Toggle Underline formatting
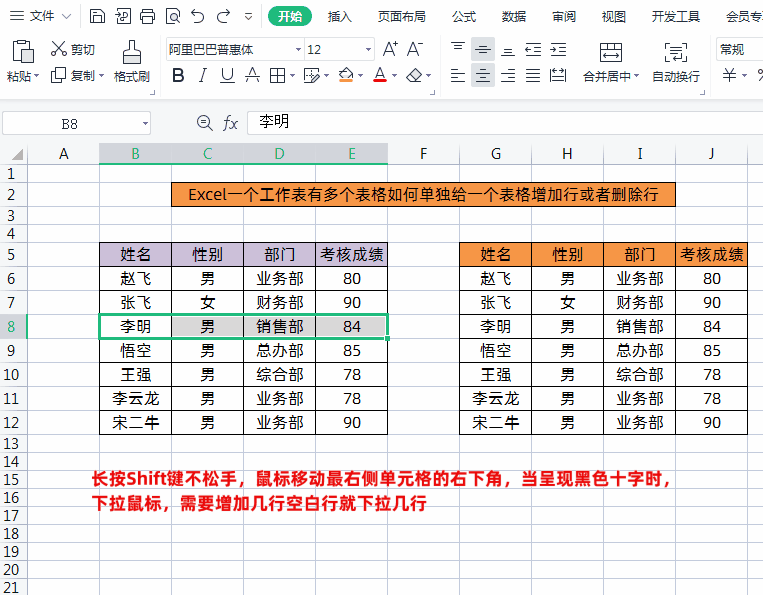The image size is (763, 595). [x=227, y=75]
